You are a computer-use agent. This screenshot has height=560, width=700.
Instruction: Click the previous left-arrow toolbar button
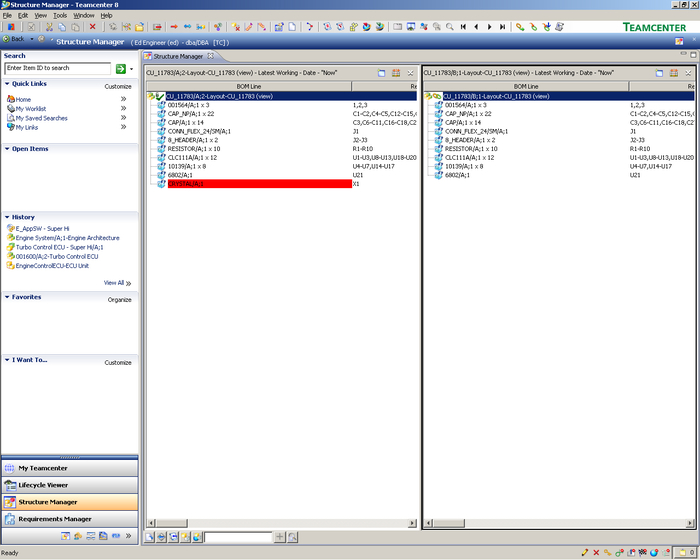pos(476,27)
